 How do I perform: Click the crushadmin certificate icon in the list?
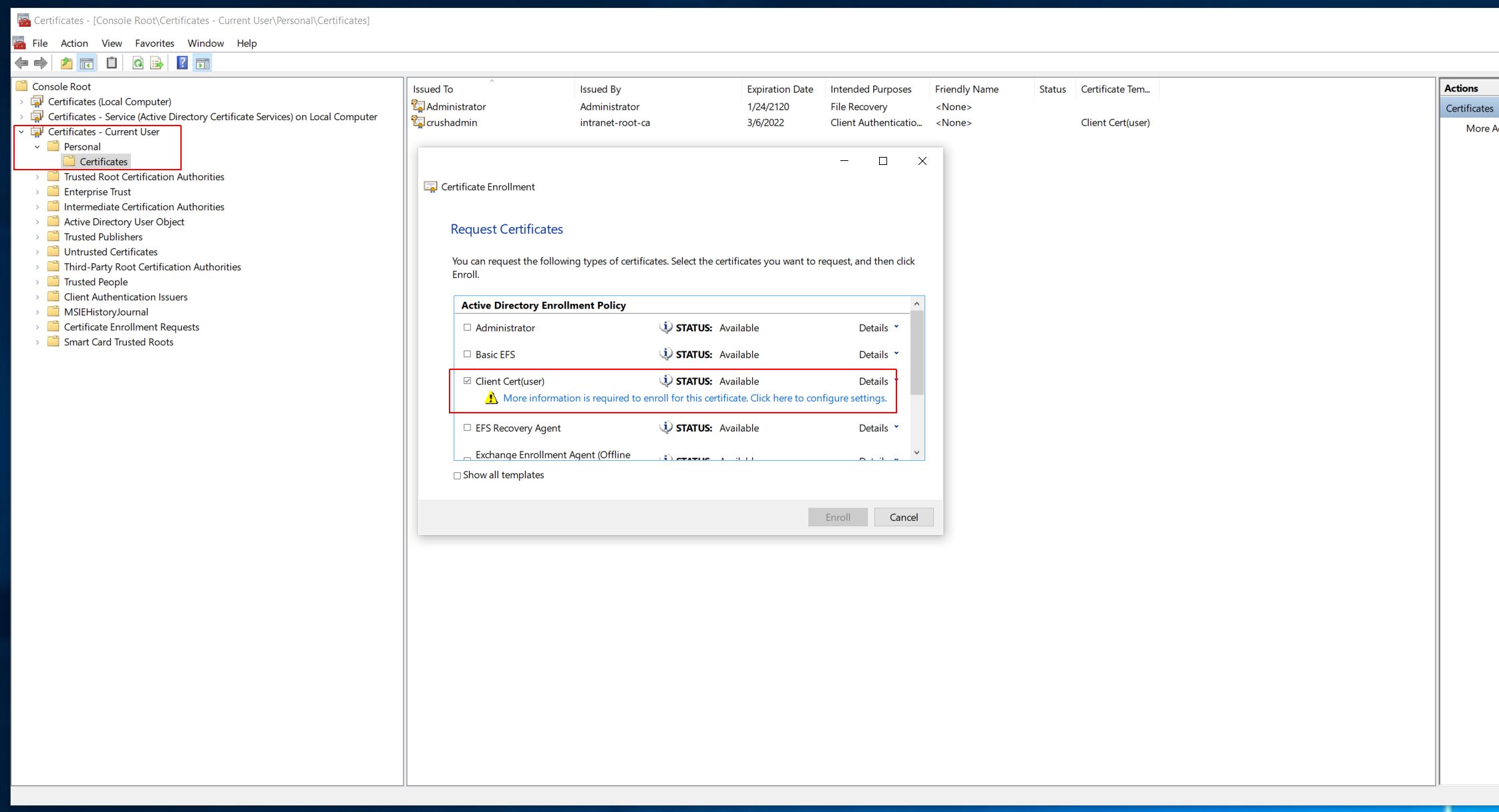click(418, 122)
